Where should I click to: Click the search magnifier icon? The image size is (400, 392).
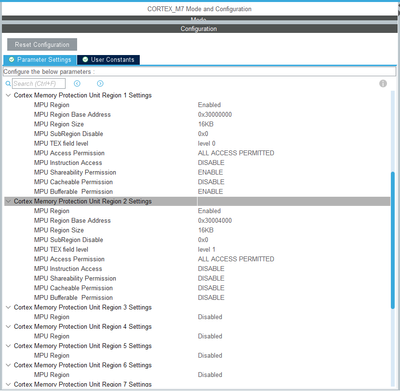(8, 83)
